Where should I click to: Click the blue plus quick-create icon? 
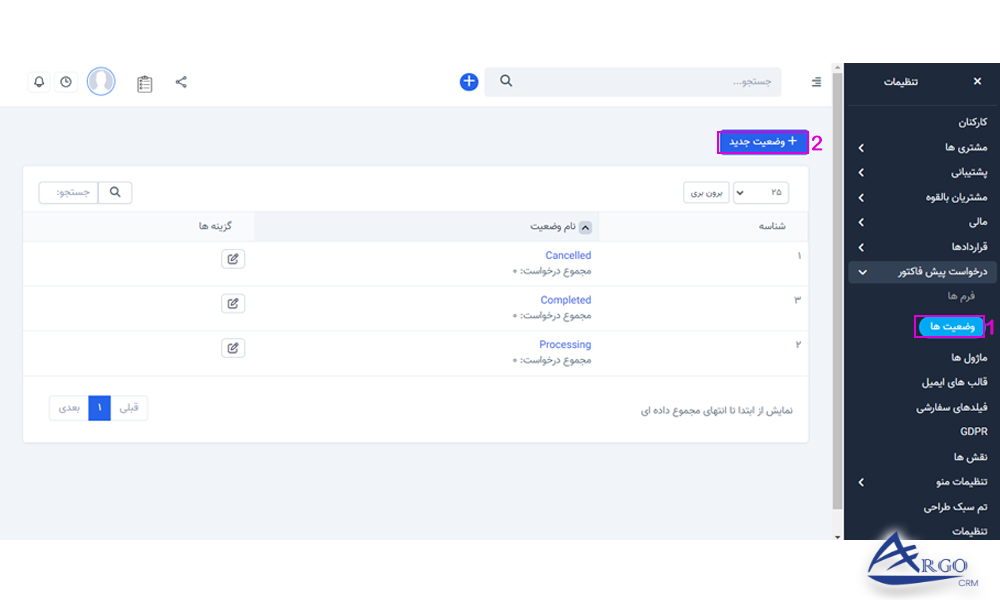click(x=468, y=81)
